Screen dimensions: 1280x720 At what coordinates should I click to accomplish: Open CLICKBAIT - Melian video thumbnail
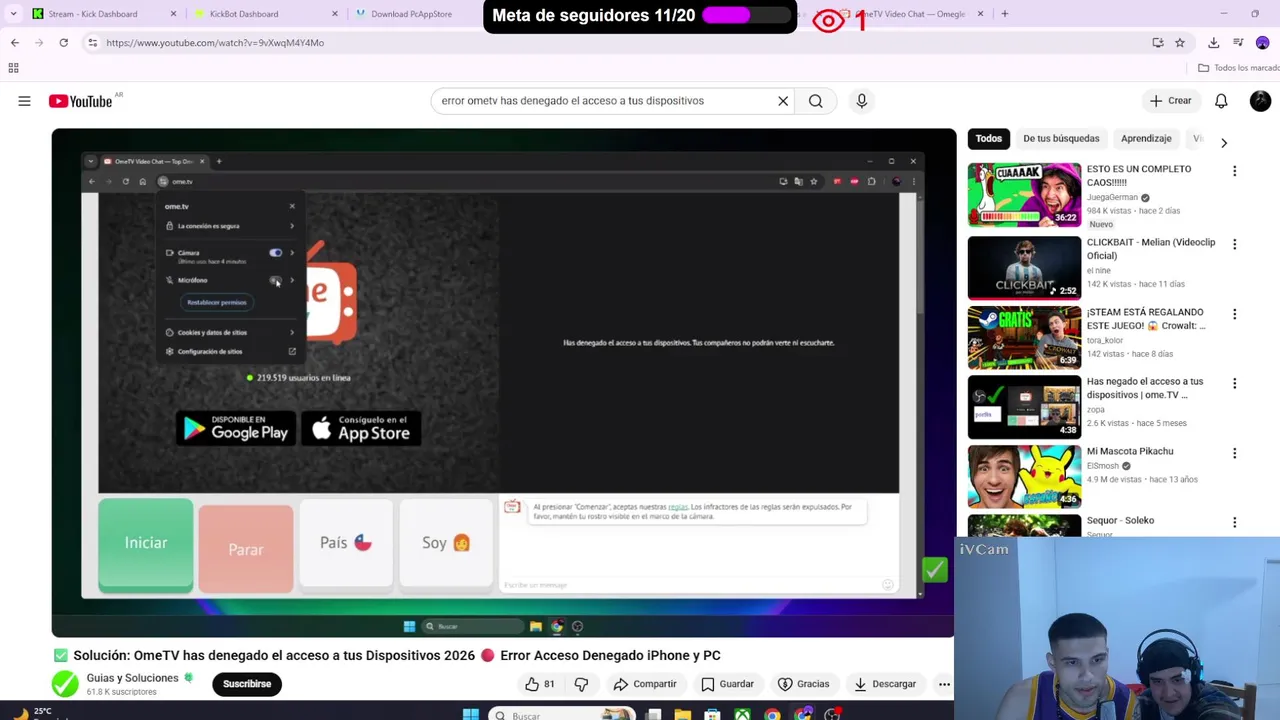[x=1024, y=267]
